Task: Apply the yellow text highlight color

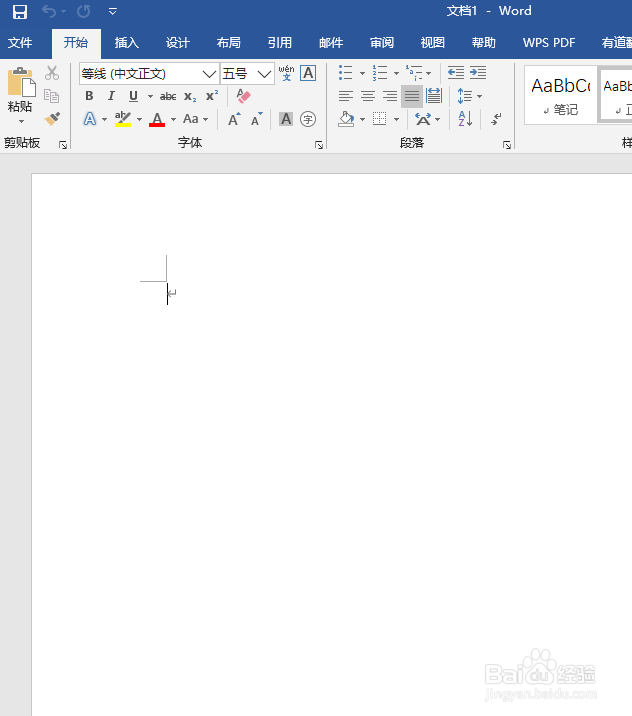Action: point(123,119)
